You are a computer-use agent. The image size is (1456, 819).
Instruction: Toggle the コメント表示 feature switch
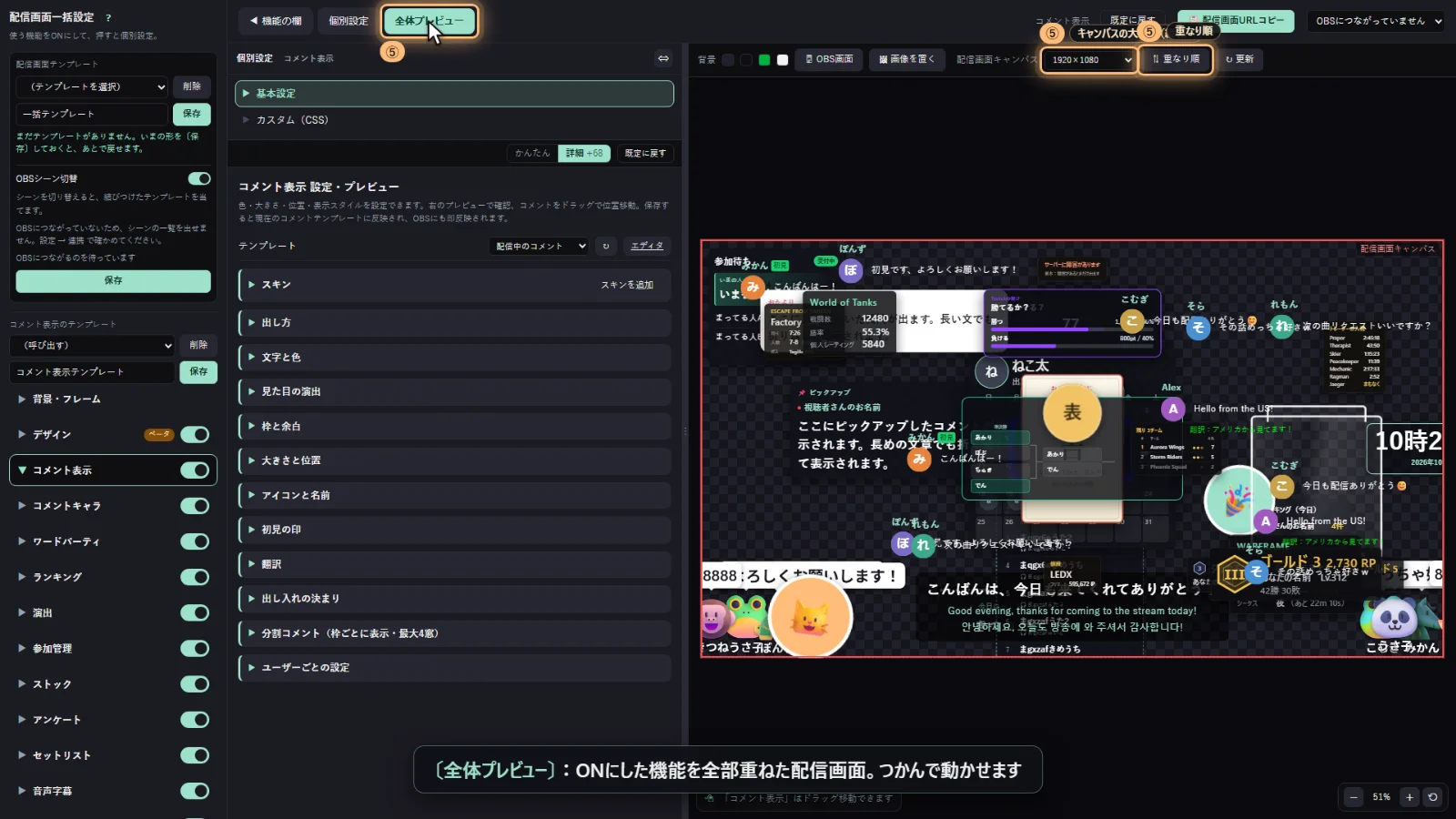click(195, 470)
